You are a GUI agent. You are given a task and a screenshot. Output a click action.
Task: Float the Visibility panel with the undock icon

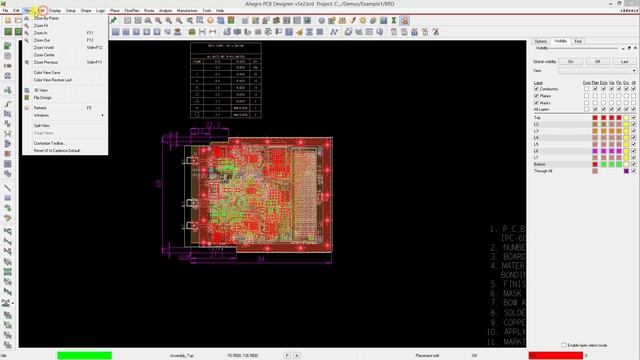click(629, 48)
